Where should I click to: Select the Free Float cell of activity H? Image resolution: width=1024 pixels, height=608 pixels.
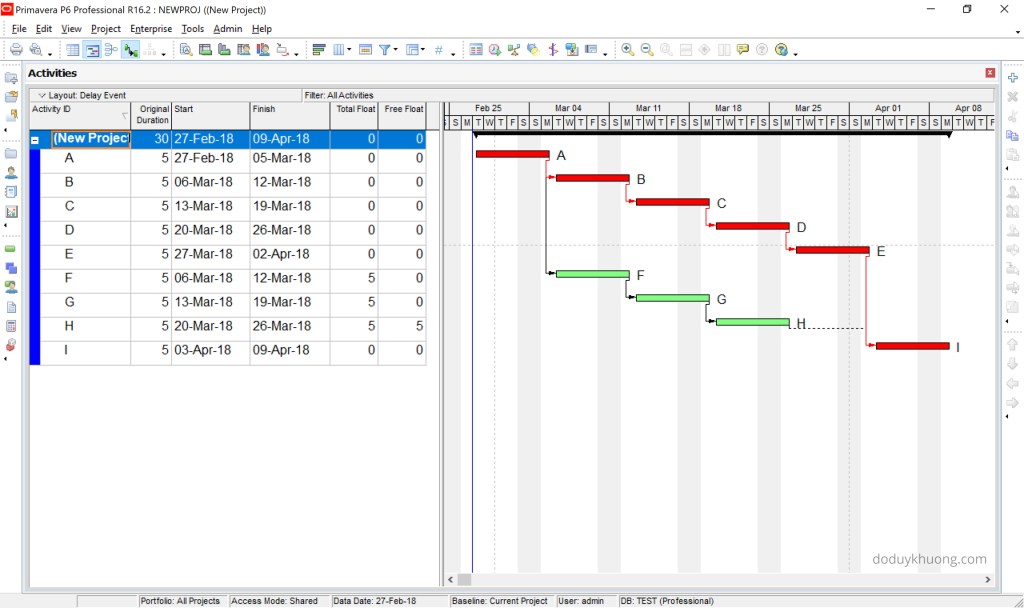pyautogui.click(x=402, y=326)
